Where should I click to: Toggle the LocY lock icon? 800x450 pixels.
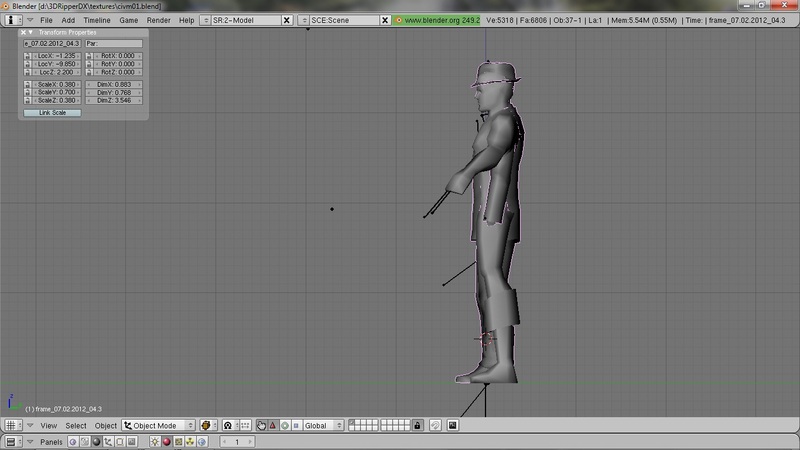click(x=27, y=64)
